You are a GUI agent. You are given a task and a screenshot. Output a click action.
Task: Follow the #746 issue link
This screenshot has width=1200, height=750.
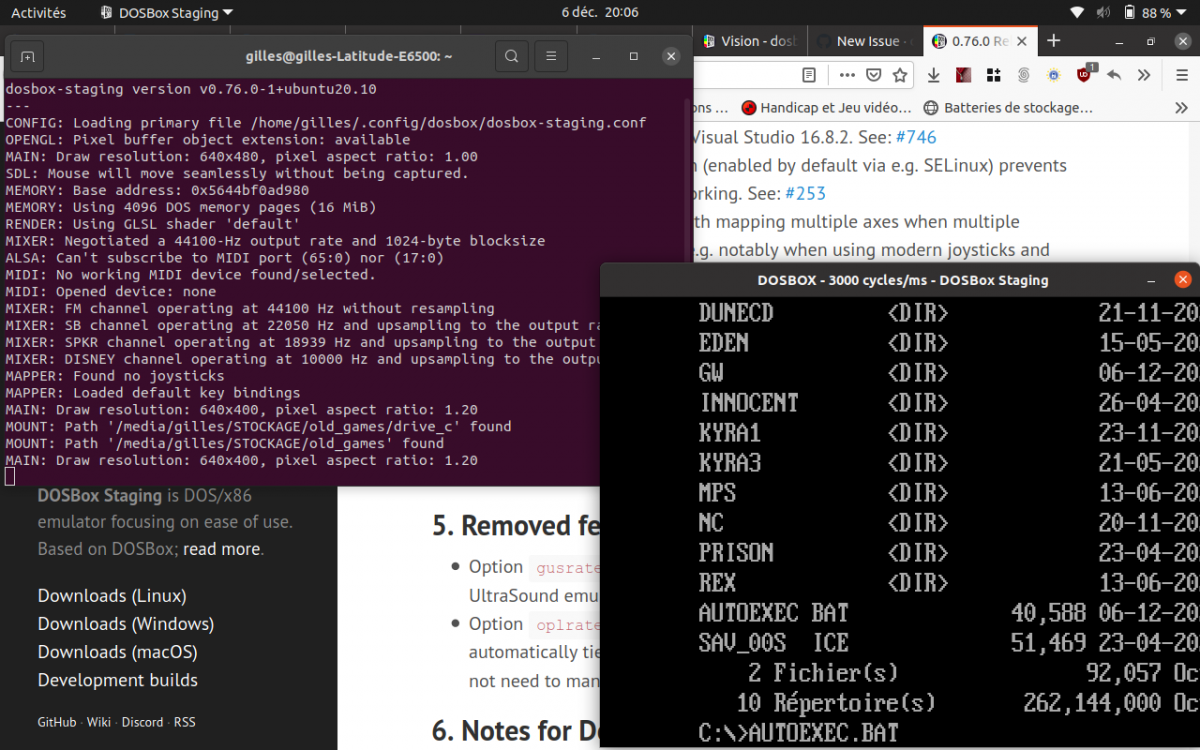click(915, 137)
